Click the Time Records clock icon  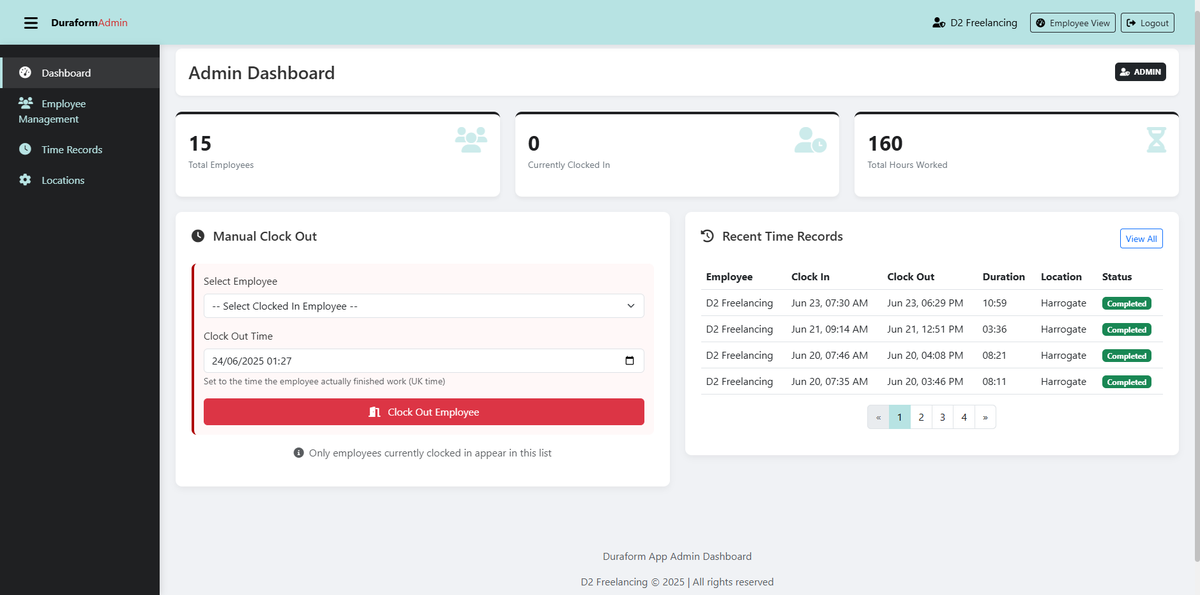tap(25, 150)
